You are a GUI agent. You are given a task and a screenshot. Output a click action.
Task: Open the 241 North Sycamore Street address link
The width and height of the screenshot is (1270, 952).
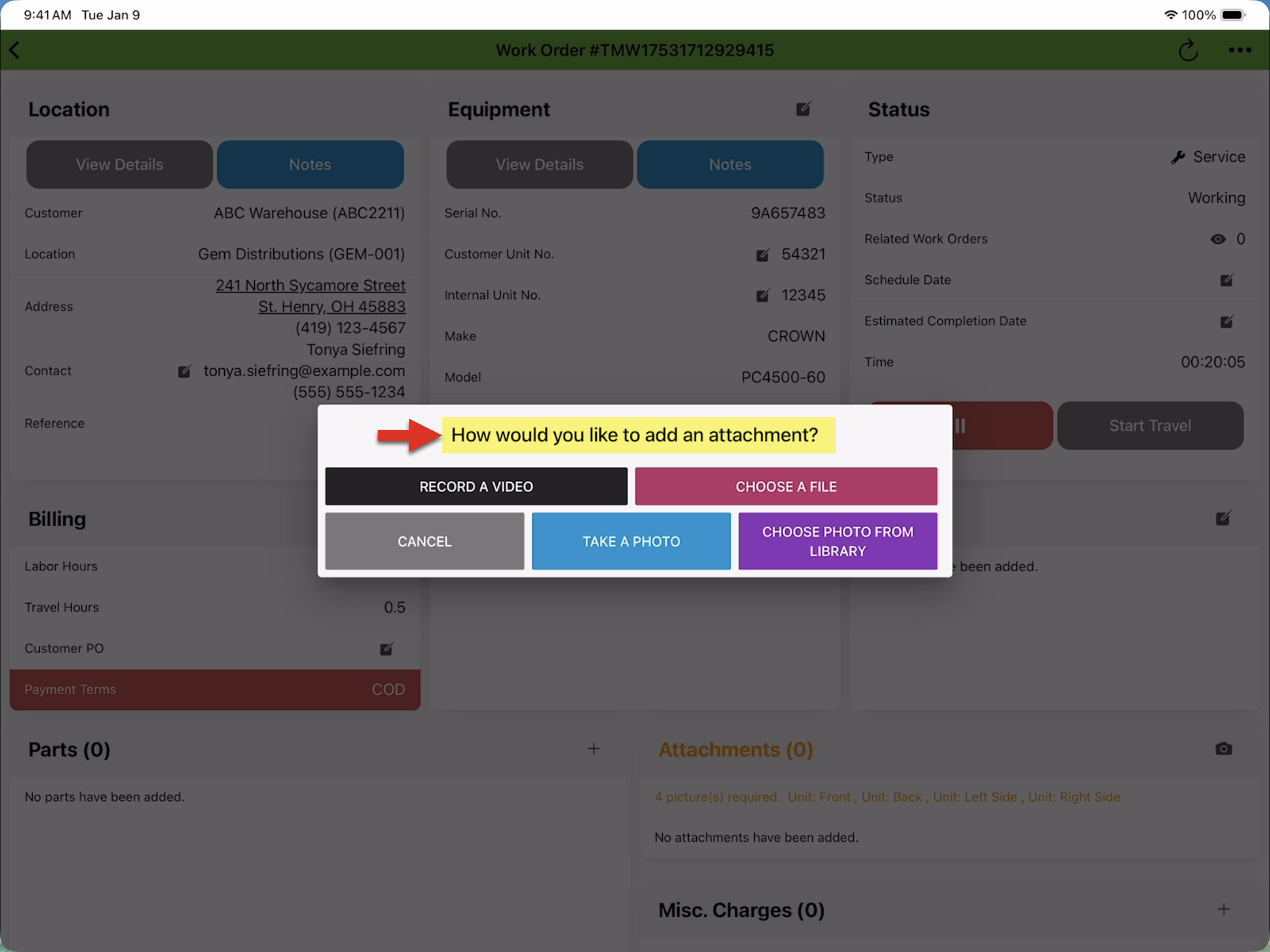[310, 285]
